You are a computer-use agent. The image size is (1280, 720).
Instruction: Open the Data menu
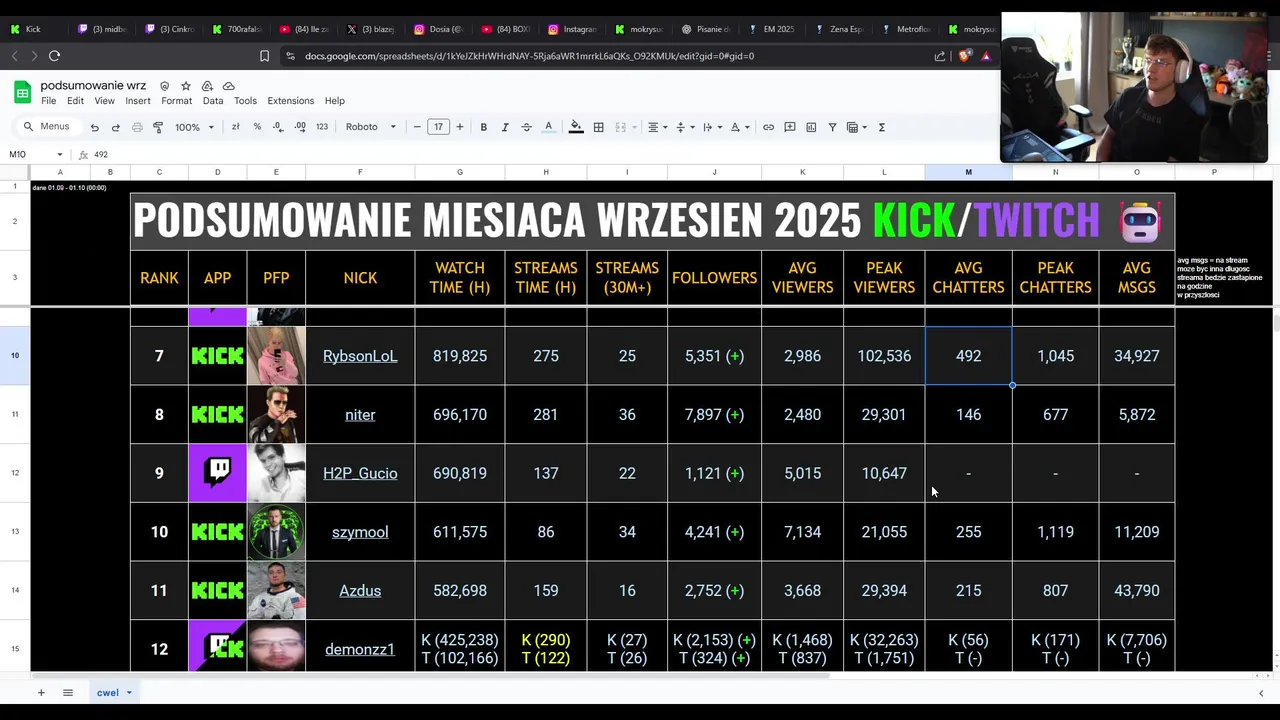[213, 101]
